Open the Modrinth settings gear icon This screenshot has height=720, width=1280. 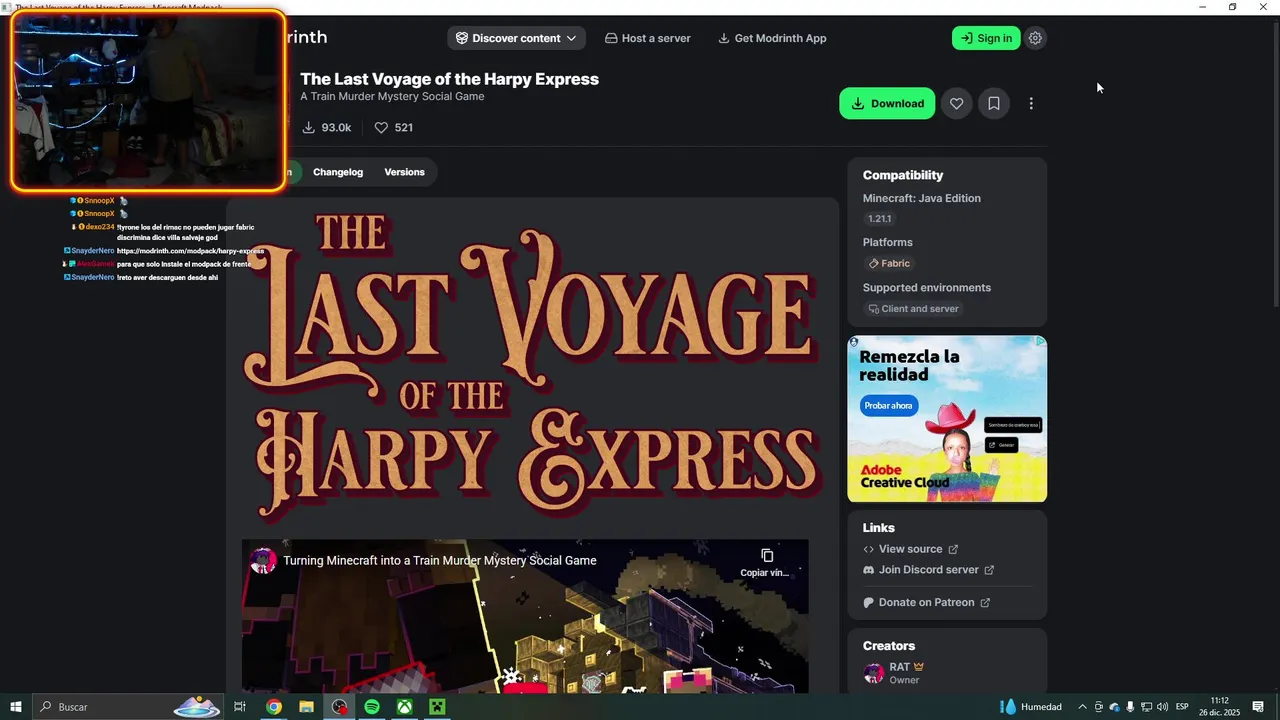coord(1035,38)
